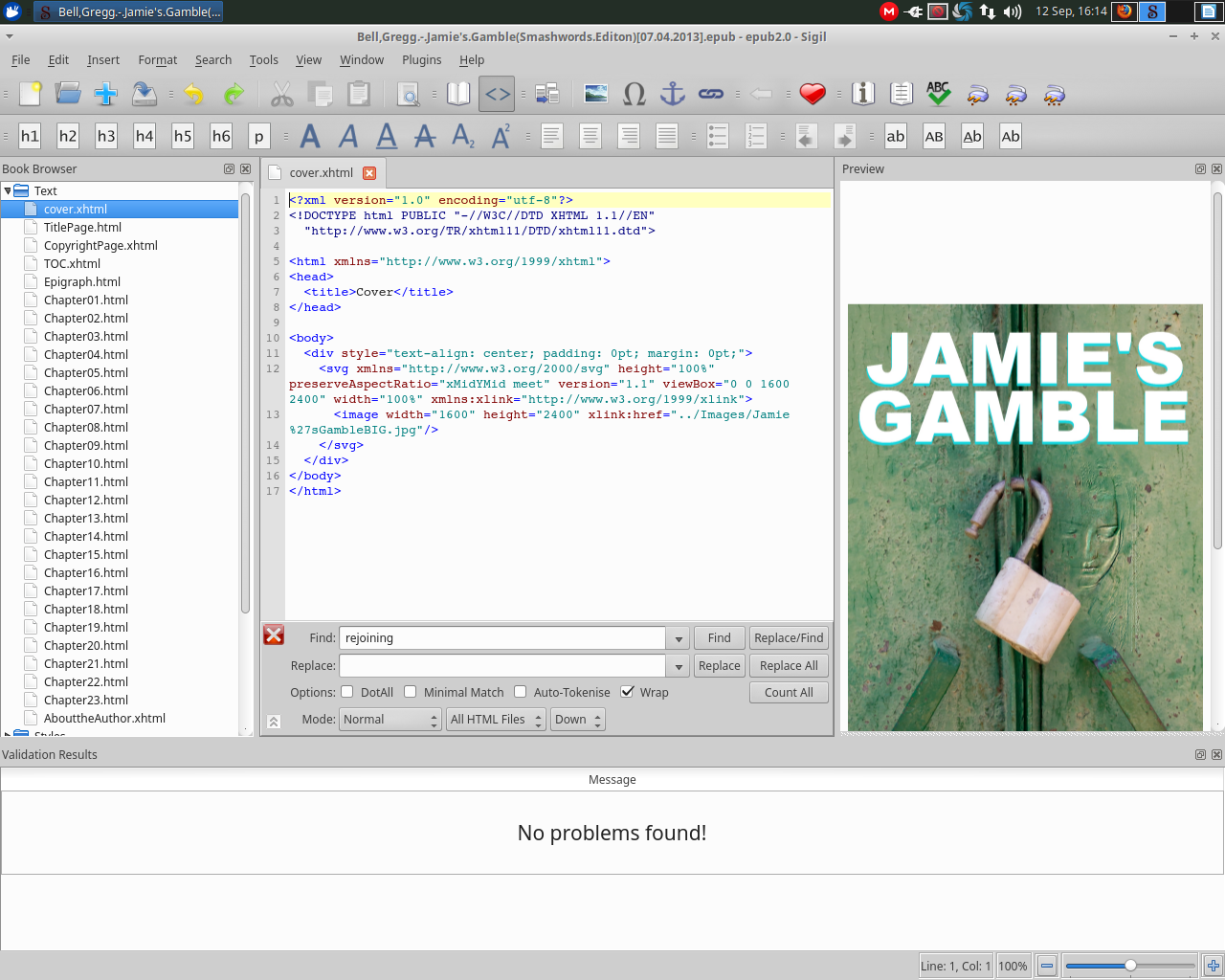Image resolution: width=1225 pixels, height=980 pixels.
Task: Toggle the Minimal Match option
Action: (411, 692)
